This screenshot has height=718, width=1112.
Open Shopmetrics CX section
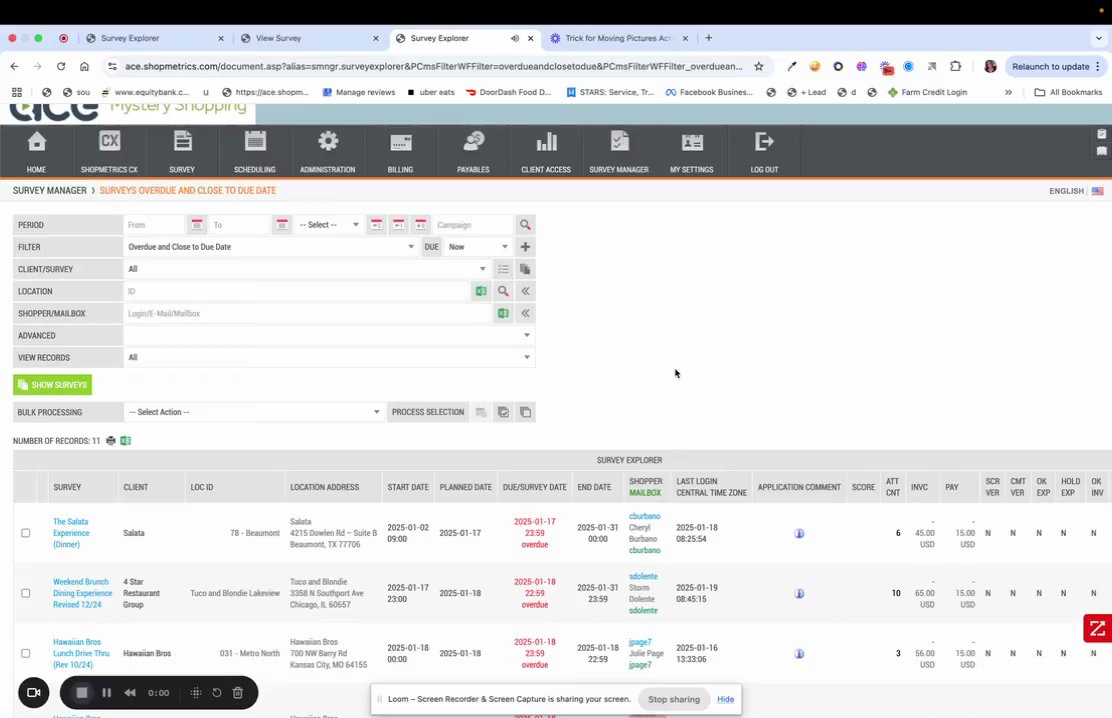(x=109, y=151)
